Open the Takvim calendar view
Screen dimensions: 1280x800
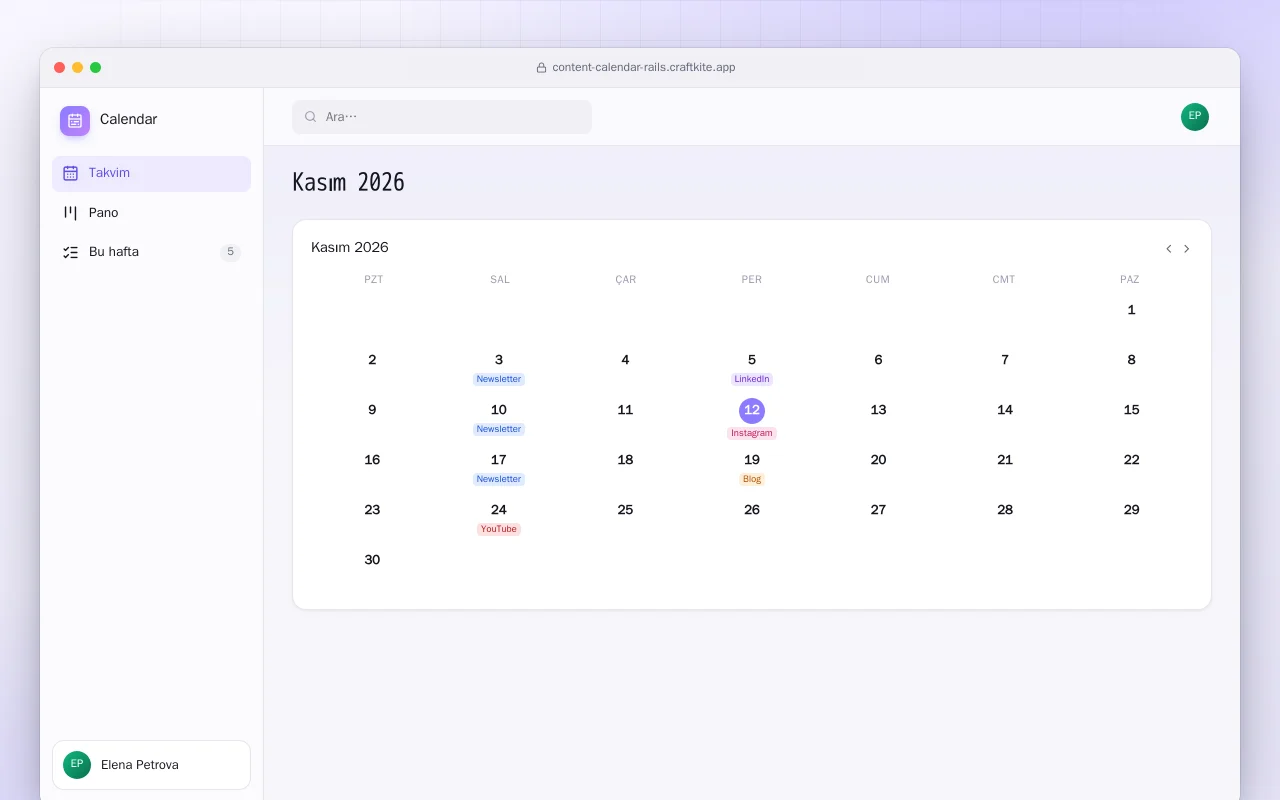tap(151, 174)
